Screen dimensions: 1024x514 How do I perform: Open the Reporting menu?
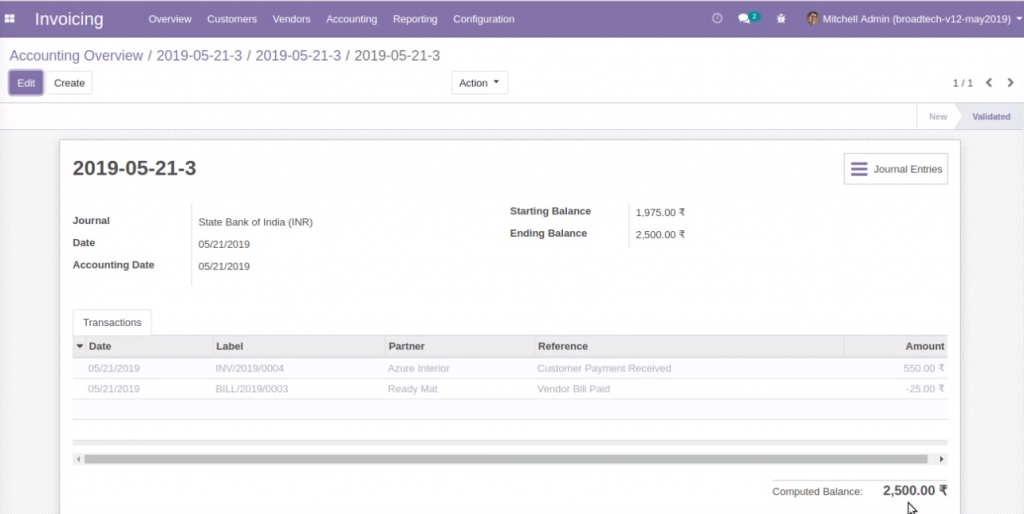(415, 19)
